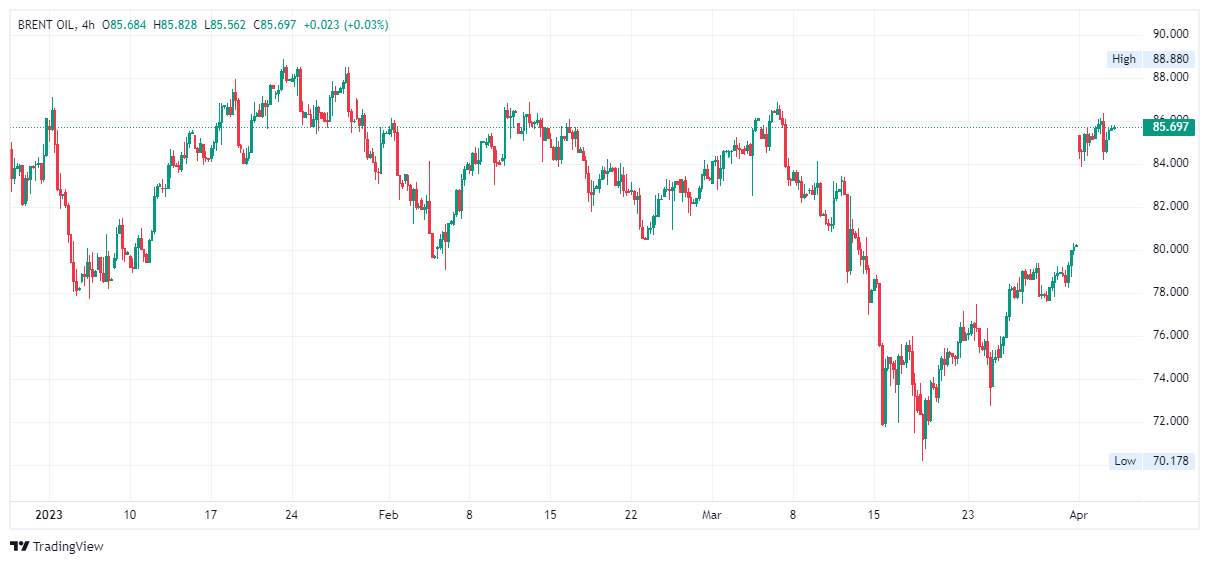
Task: Select the 2023 time axis label
Action: pos(49,515)
